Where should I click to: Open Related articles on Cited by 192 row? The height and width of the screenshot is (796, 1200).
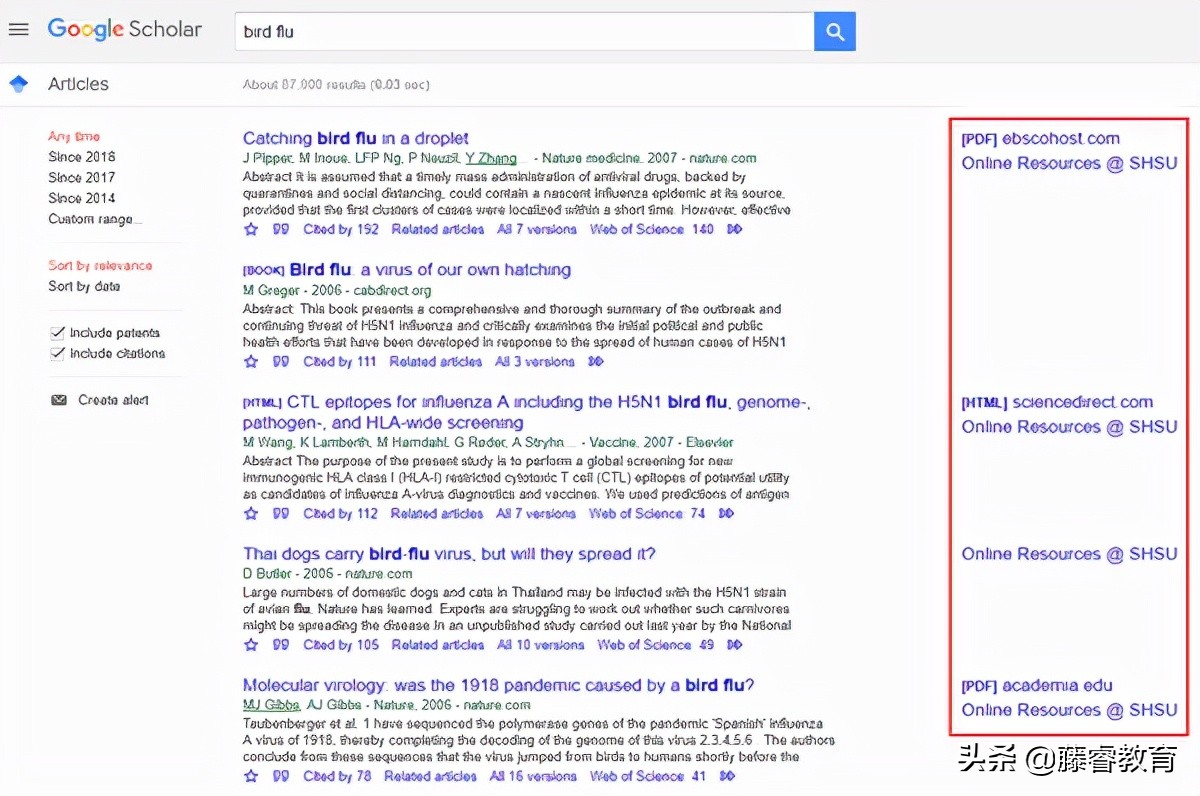point(438,229)
